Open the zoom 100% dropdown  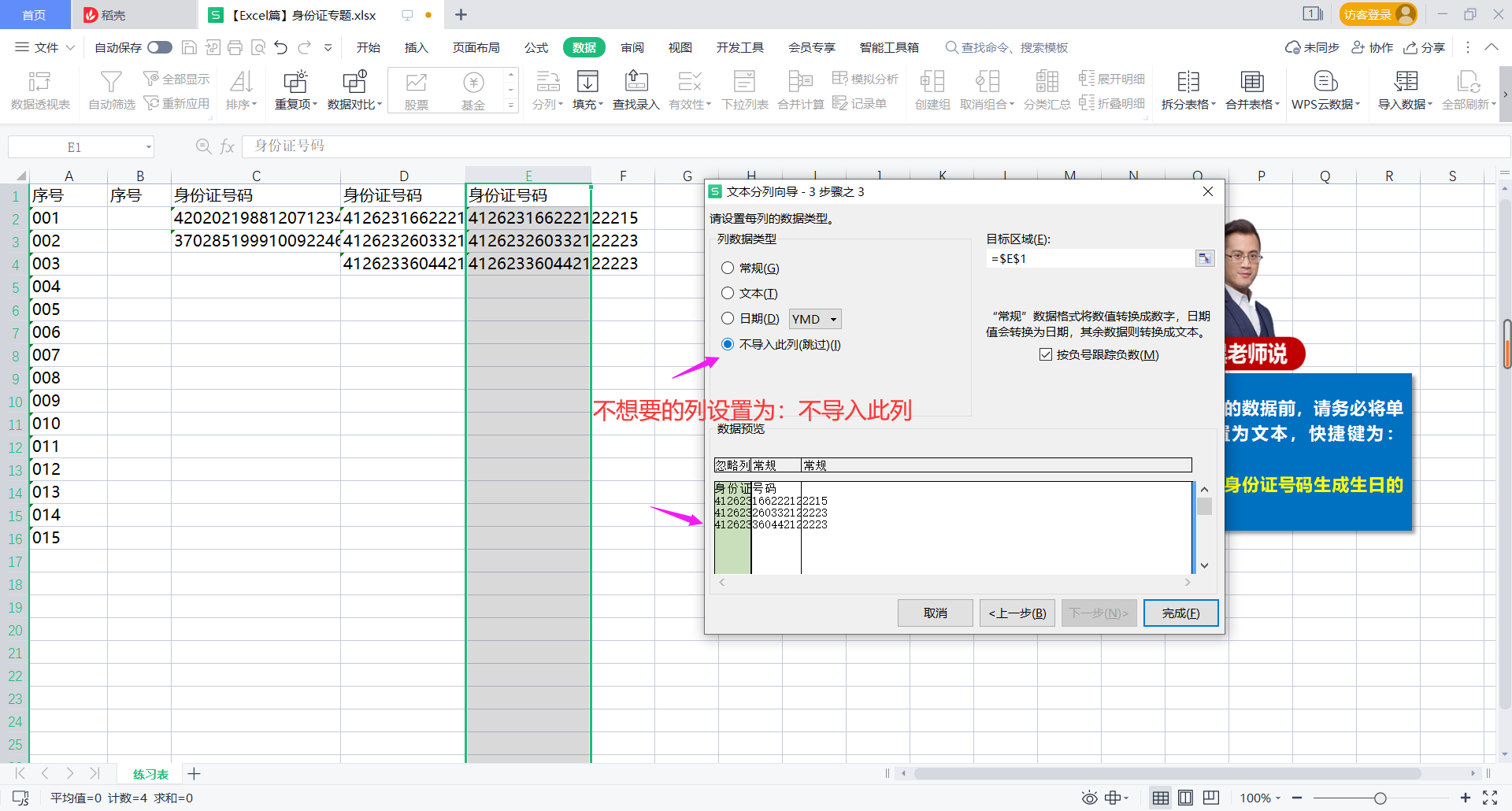point(1261,798)
